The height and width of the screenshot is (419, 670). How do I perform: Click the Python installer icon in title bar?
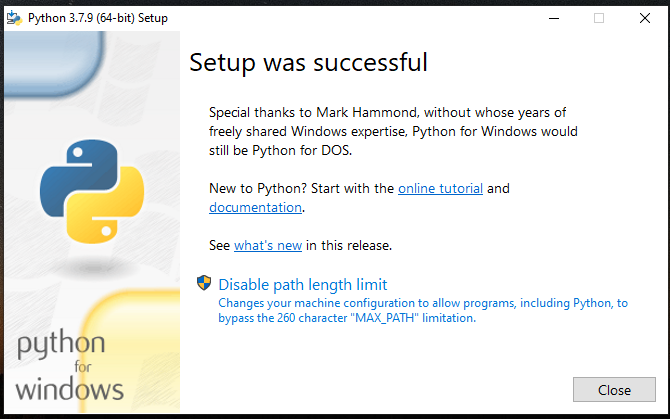coord(14,18)
